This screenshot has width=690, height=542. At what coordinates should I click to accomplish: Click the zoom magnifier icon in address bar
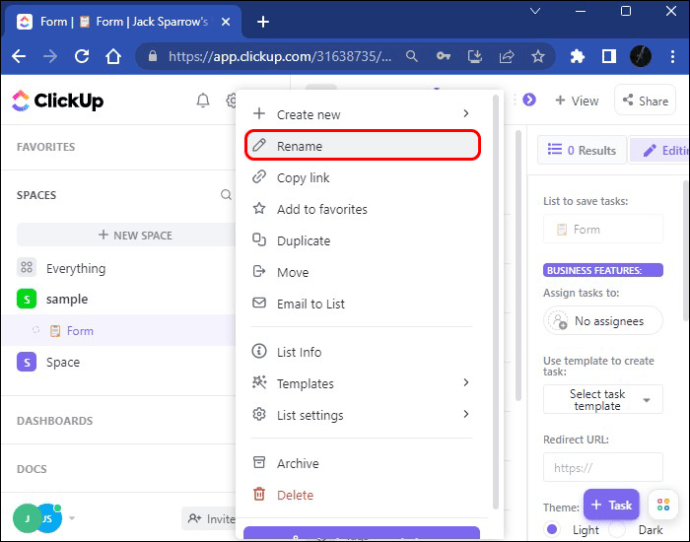[412, 56]
